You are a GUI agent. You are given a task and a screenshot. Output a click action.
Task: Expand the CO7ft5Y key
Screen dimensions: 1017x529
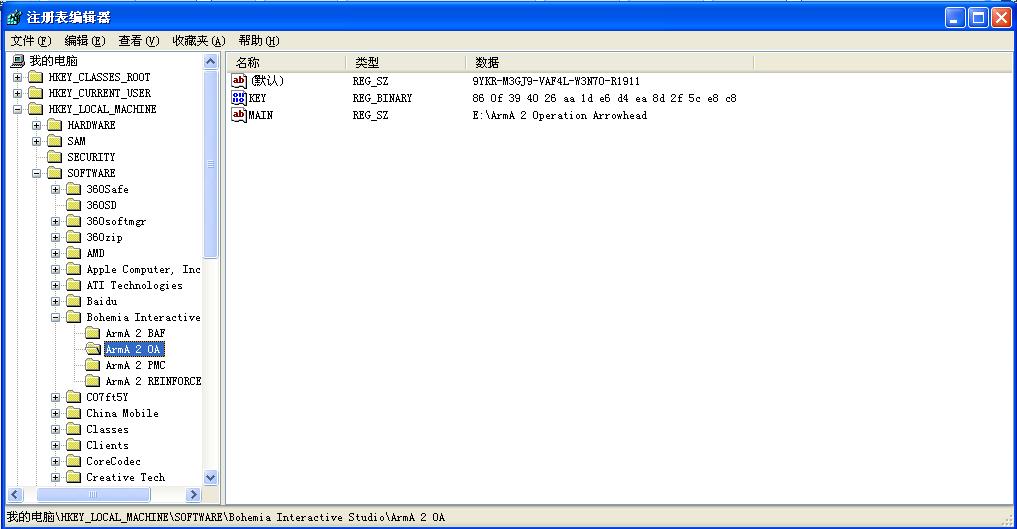click(x=56, y=397)
